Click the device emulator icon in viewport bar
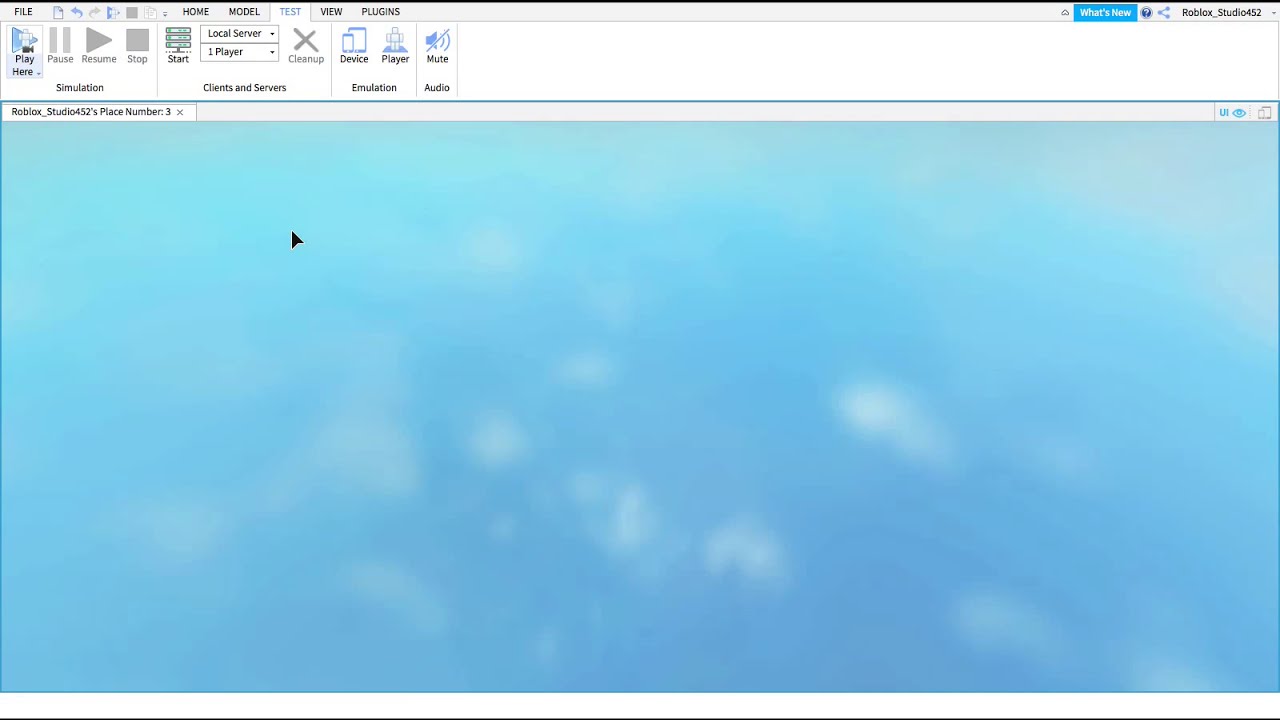1280x720 pixels. [1264, 113]
